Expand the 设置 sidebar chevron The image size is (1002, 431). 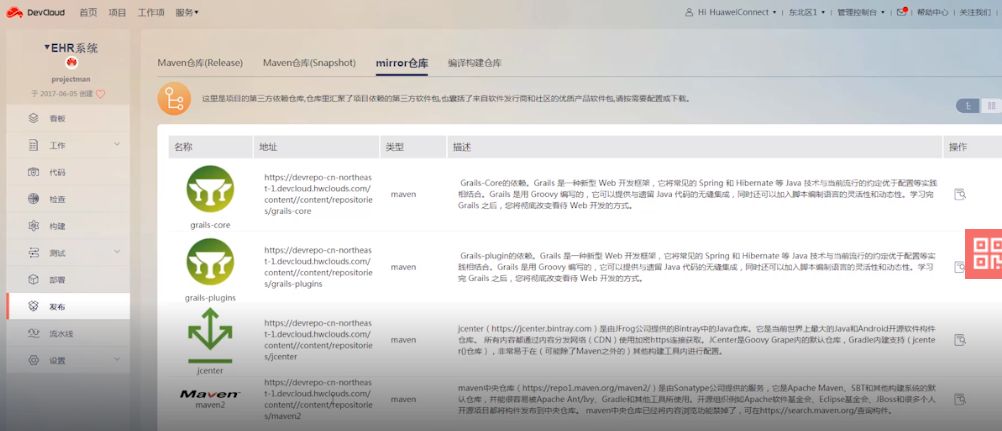click(x=117, y=359)
